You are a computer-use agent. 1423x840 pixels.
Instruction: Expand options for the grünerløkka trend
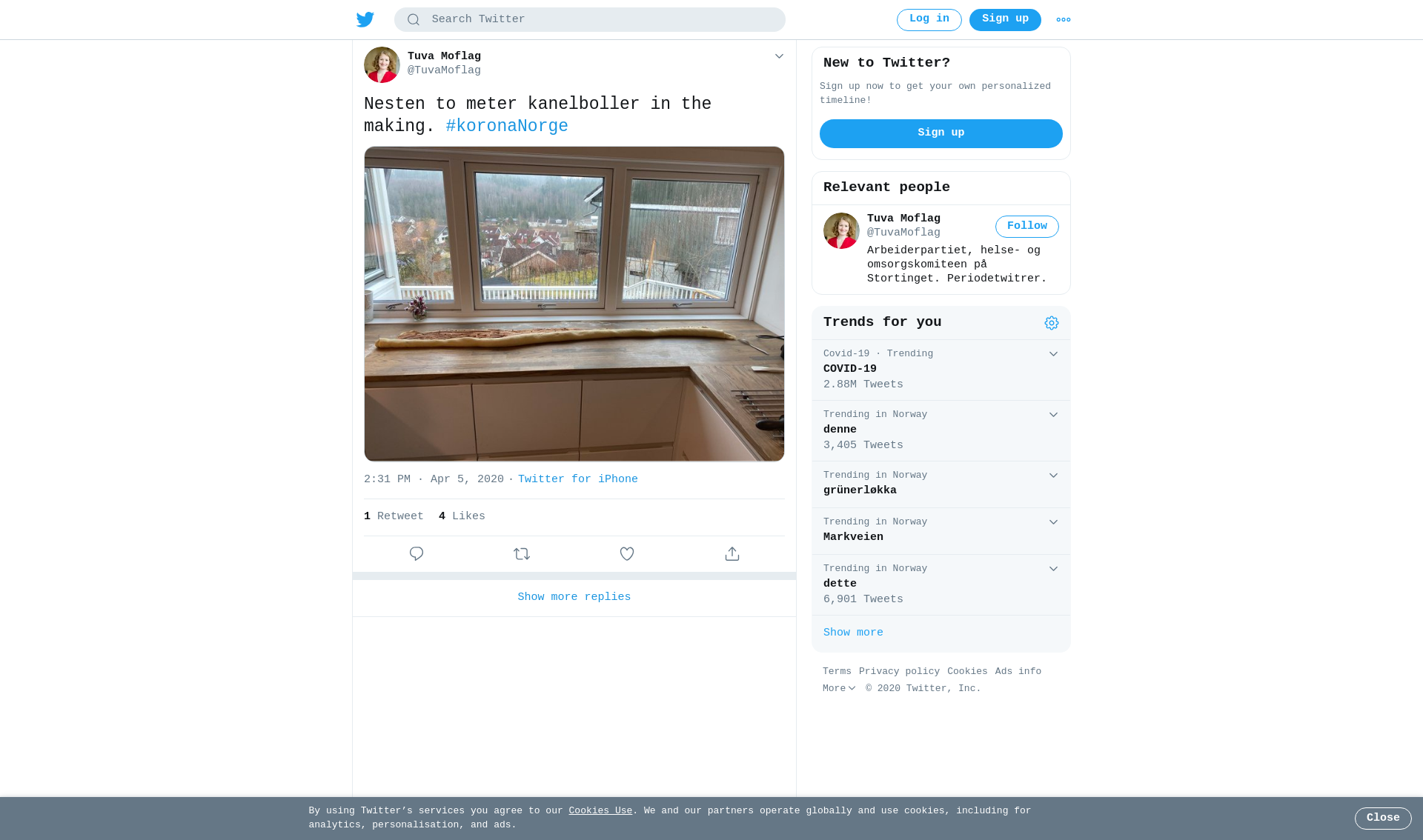point(1053,476)
